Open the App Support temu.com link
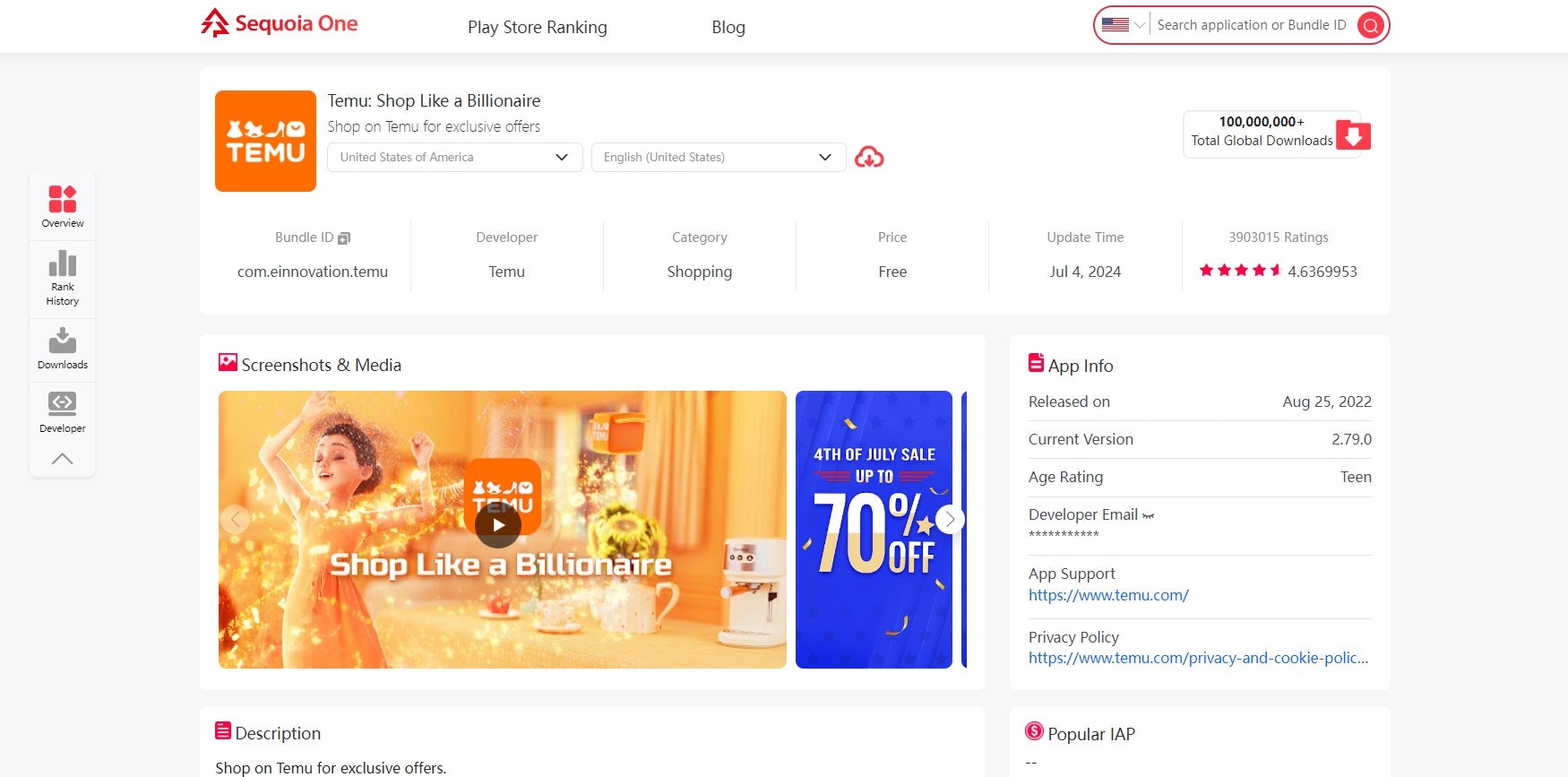Screen dimensions: 1568x777 pyautogui.click(x=1108, y=595)
